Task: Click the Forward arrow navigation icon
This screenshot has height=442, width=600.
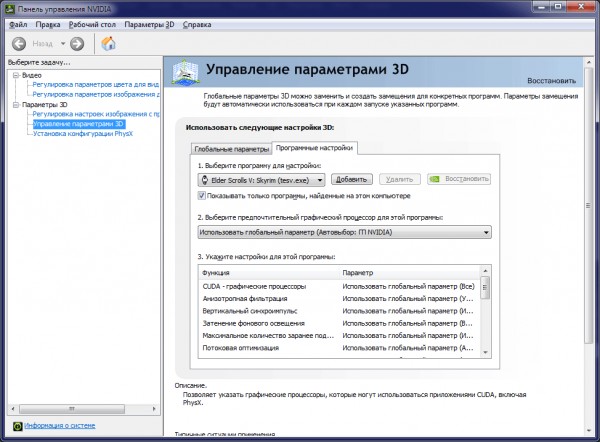Action: [76, 44]
